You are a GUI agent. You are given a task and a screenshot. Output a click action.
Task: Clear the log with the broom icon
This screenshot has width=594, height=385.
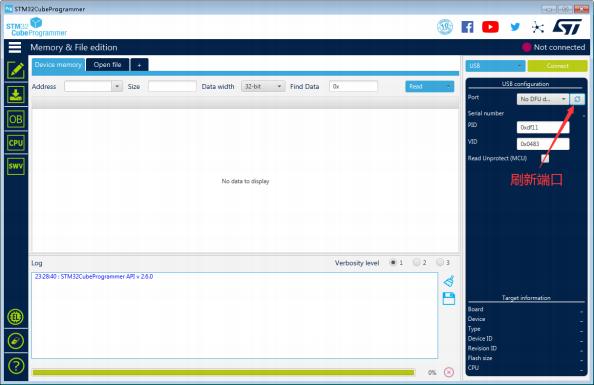[x=449, y=281]
